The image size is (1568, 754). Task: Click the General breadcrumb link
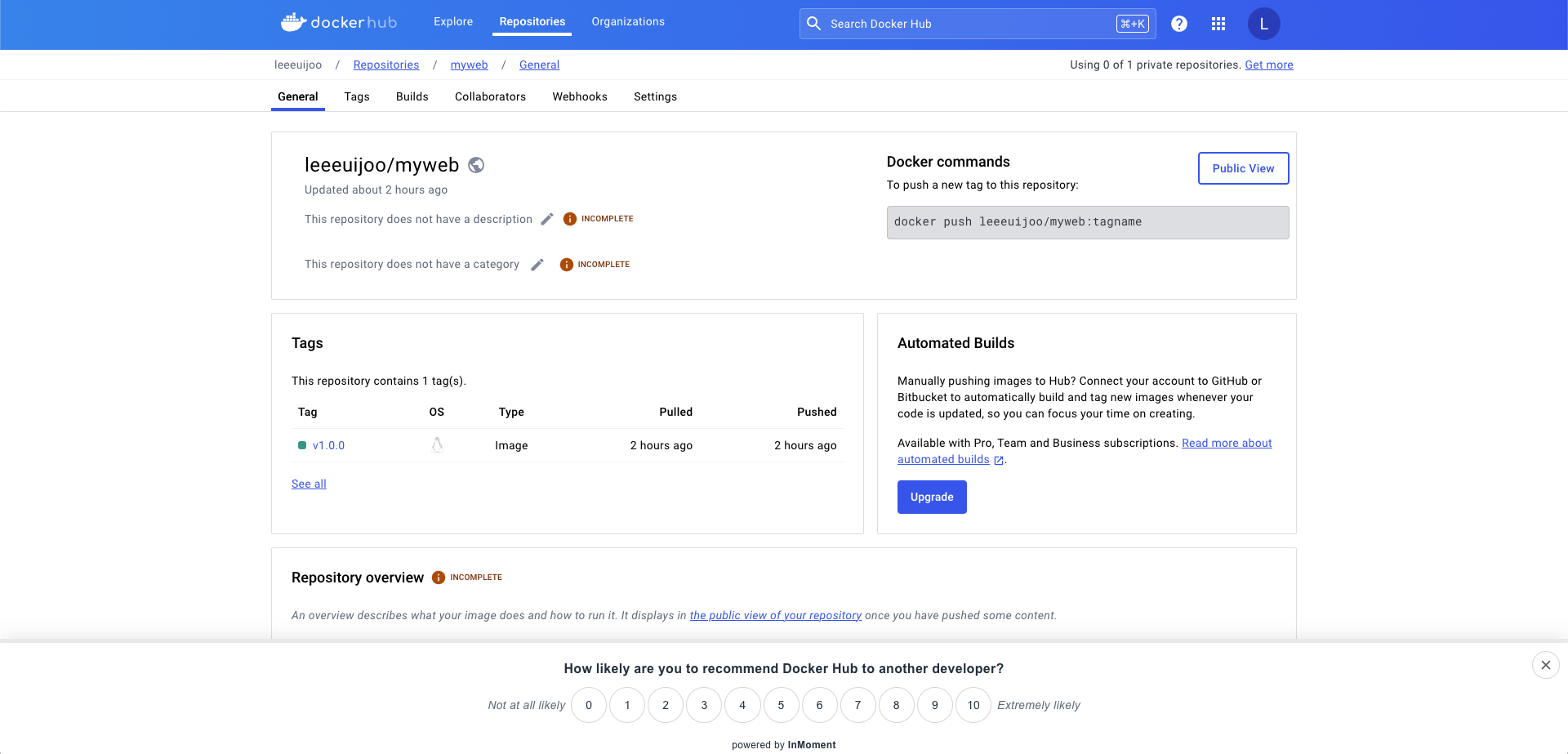pos(539,65)
